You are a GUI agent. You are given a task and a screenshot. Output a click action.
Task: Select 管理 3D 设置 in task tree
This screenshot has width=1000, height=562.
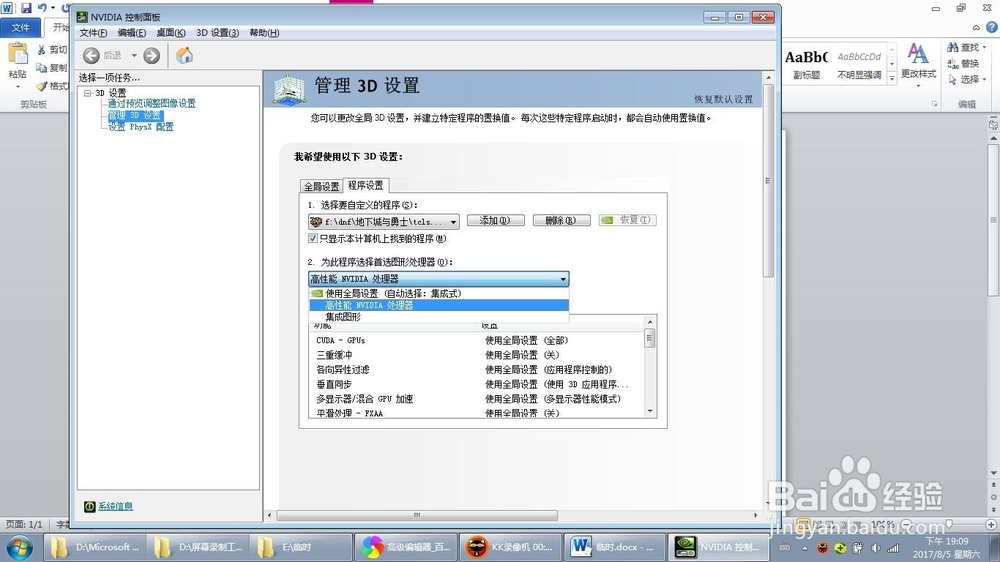tap(135, 115)
